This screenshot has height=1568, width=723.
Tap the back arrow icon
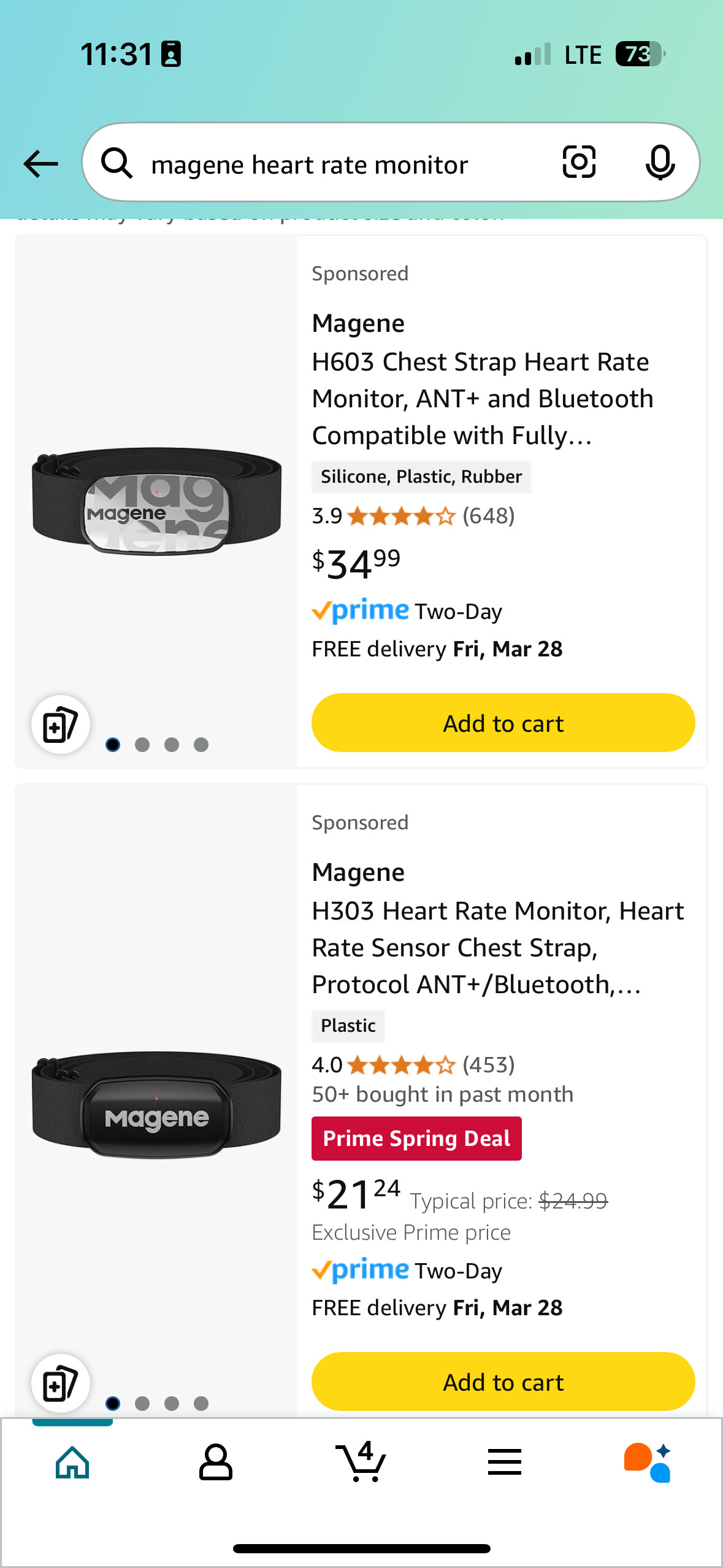40,164
